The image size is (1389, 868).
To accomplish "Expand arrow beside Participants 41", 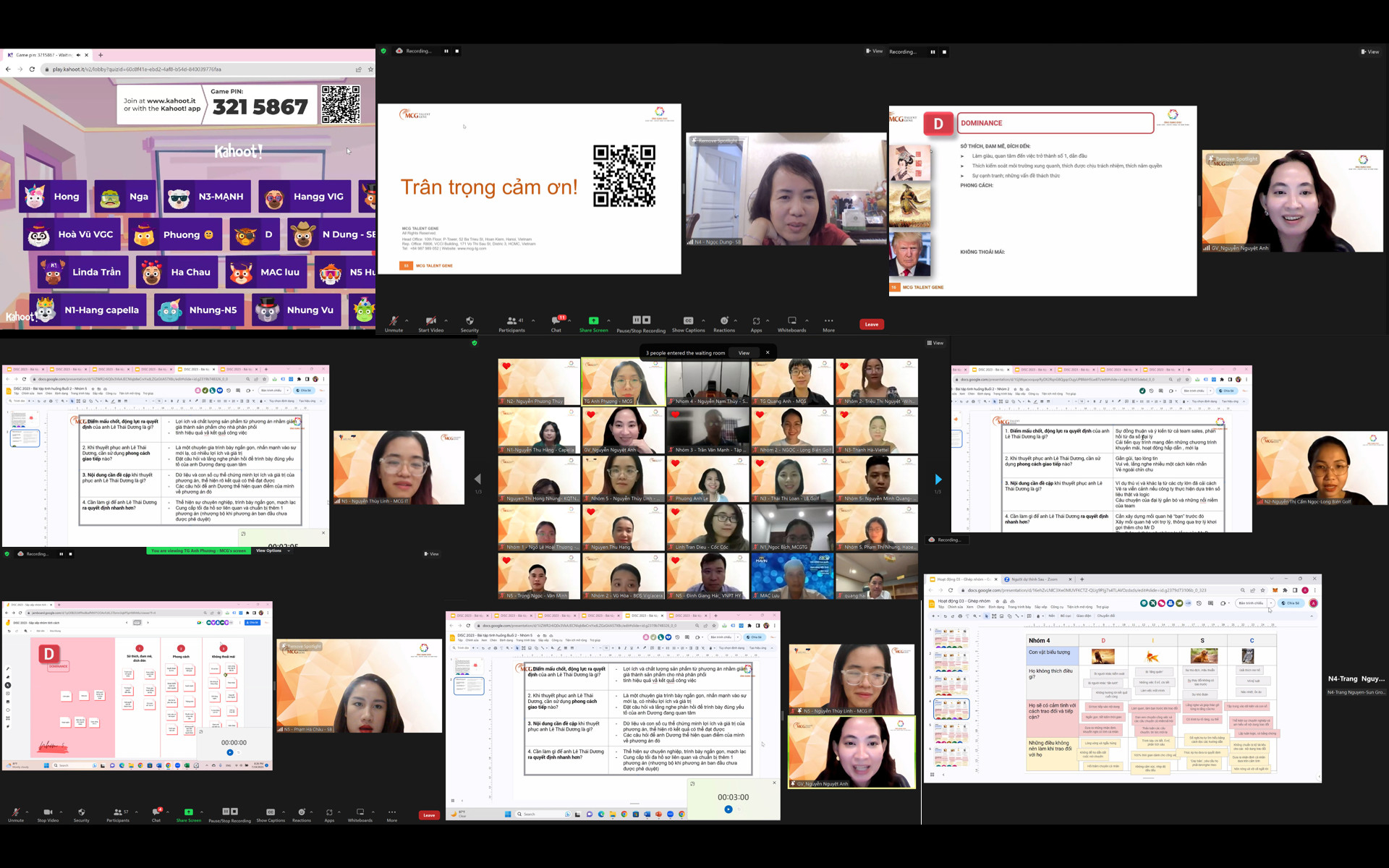I will pos(533,320).
